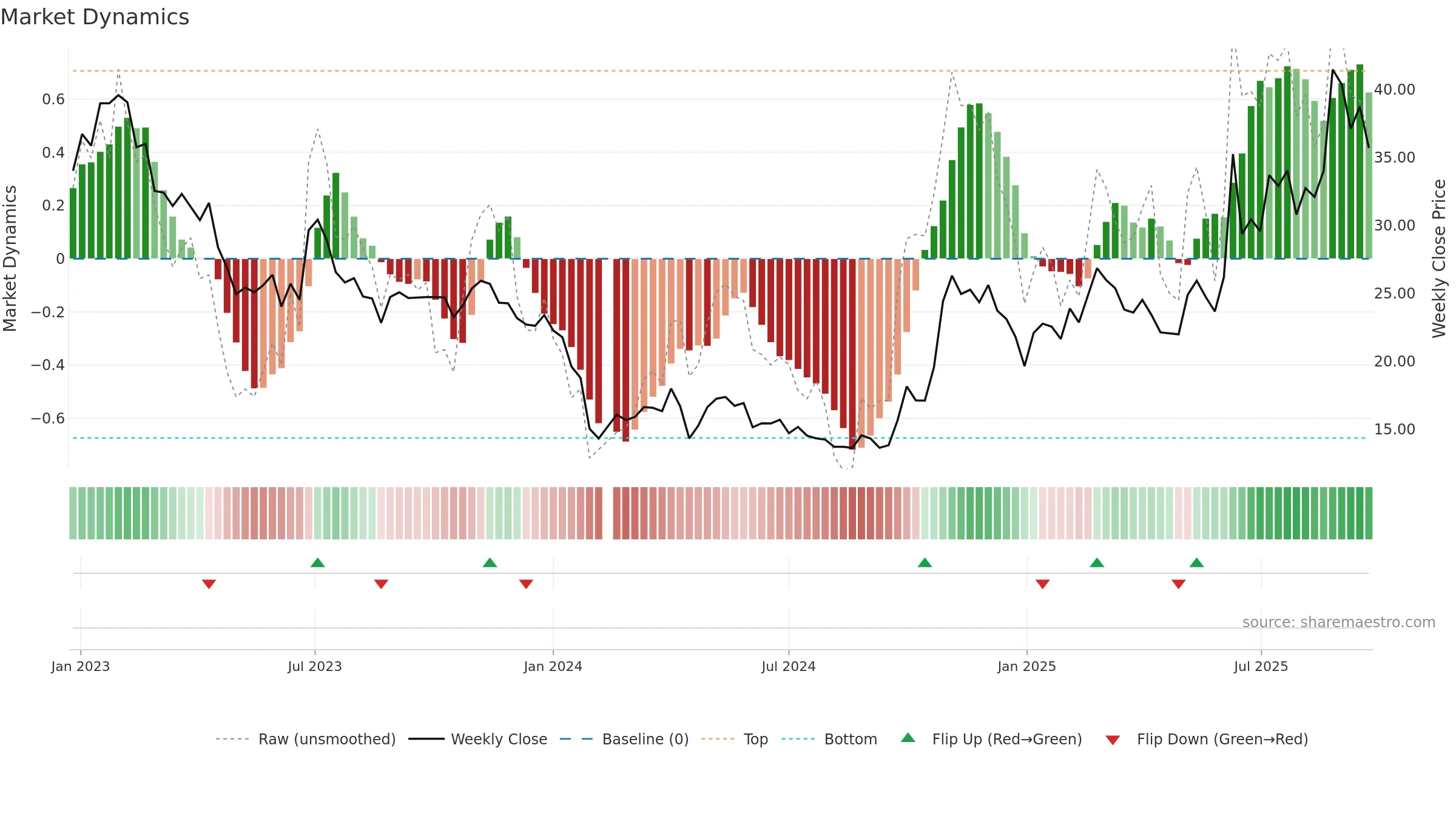Click the red flip-down triangle around Dec 2023
Screen dimensions: 1456x819
click(526, 584)
